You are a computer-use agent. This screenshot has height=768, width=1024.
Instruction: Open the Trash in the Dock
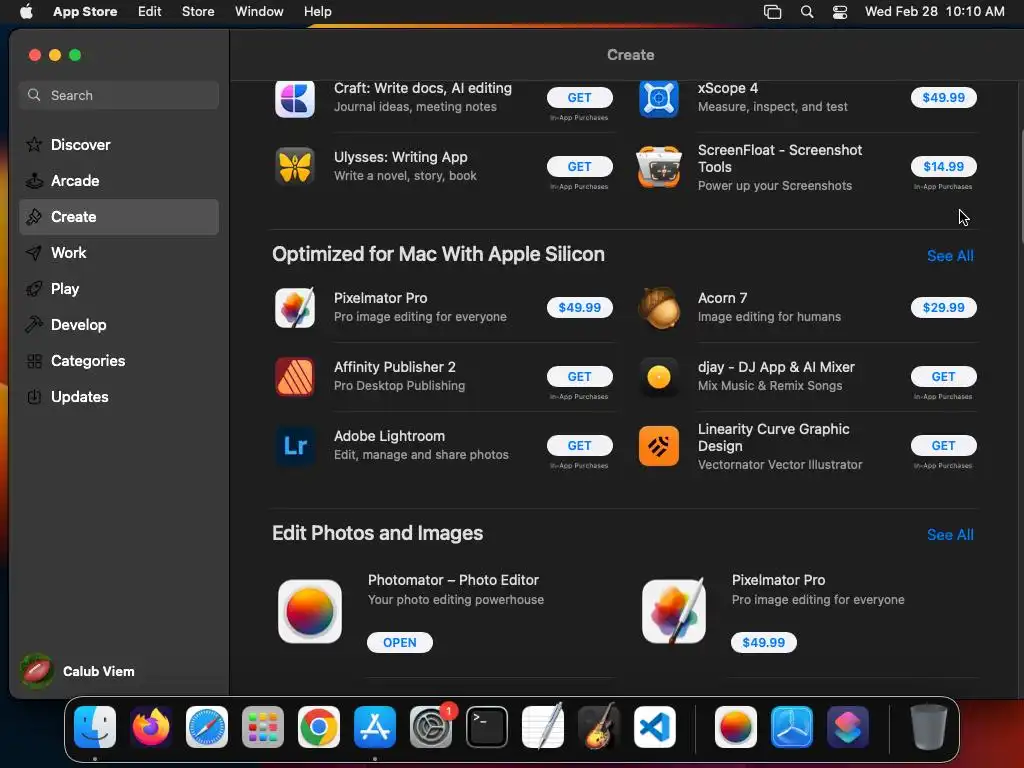click(928, 727)
